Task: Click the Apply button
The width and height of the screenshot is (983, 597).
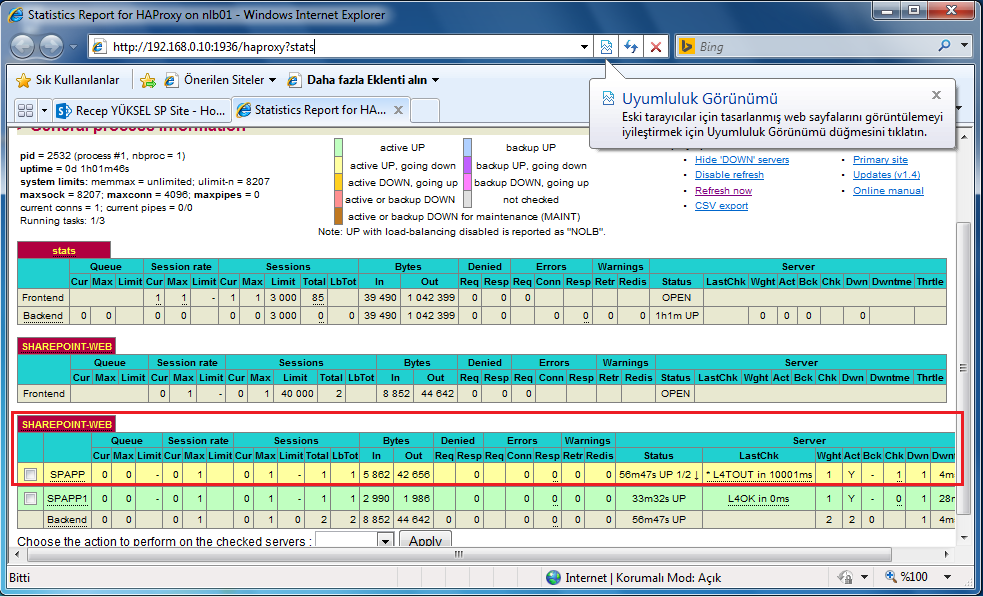Action: pyautogui.click(x=425, y=541)
